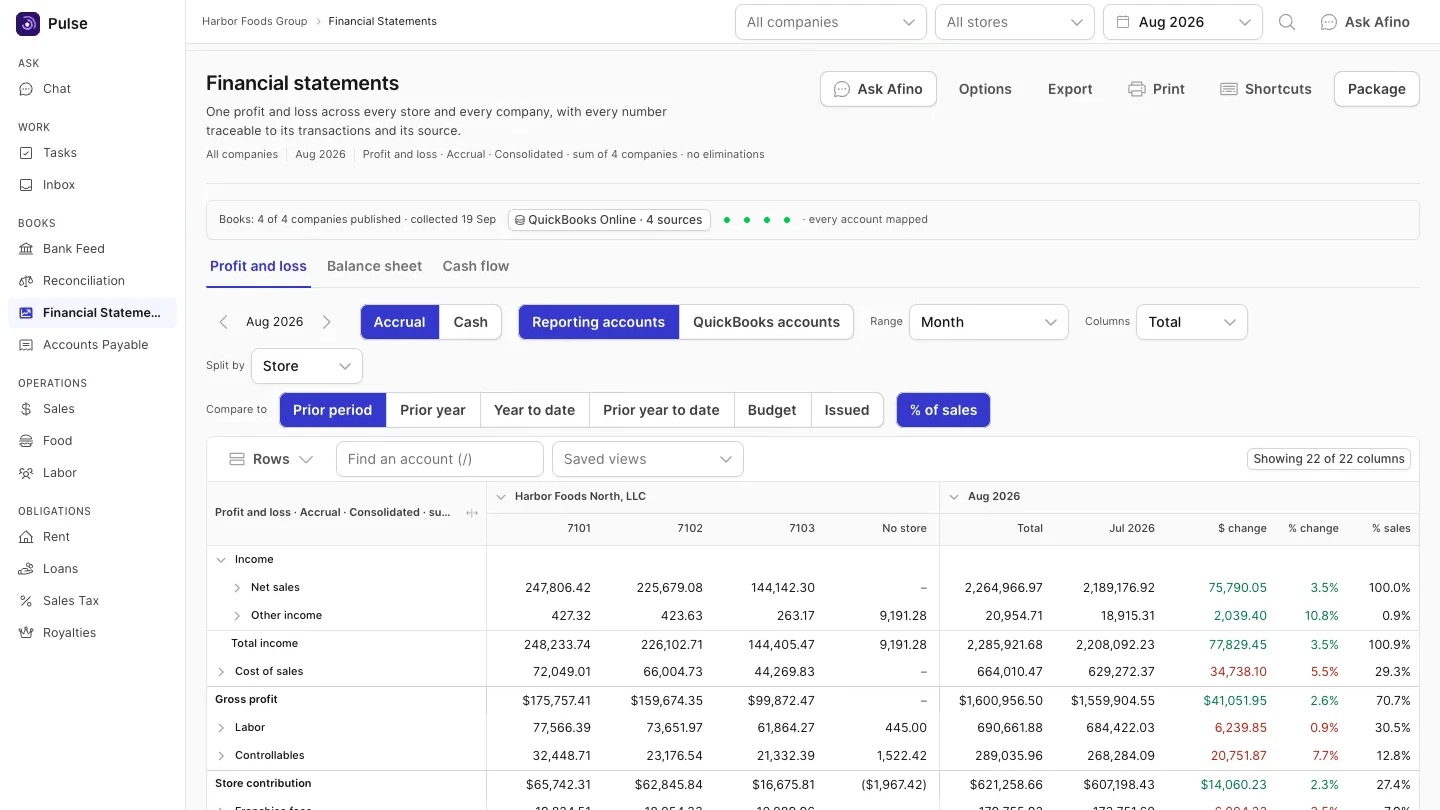Open Labor via its people icon
1440x810 pixels.
[x=26, y=473]
